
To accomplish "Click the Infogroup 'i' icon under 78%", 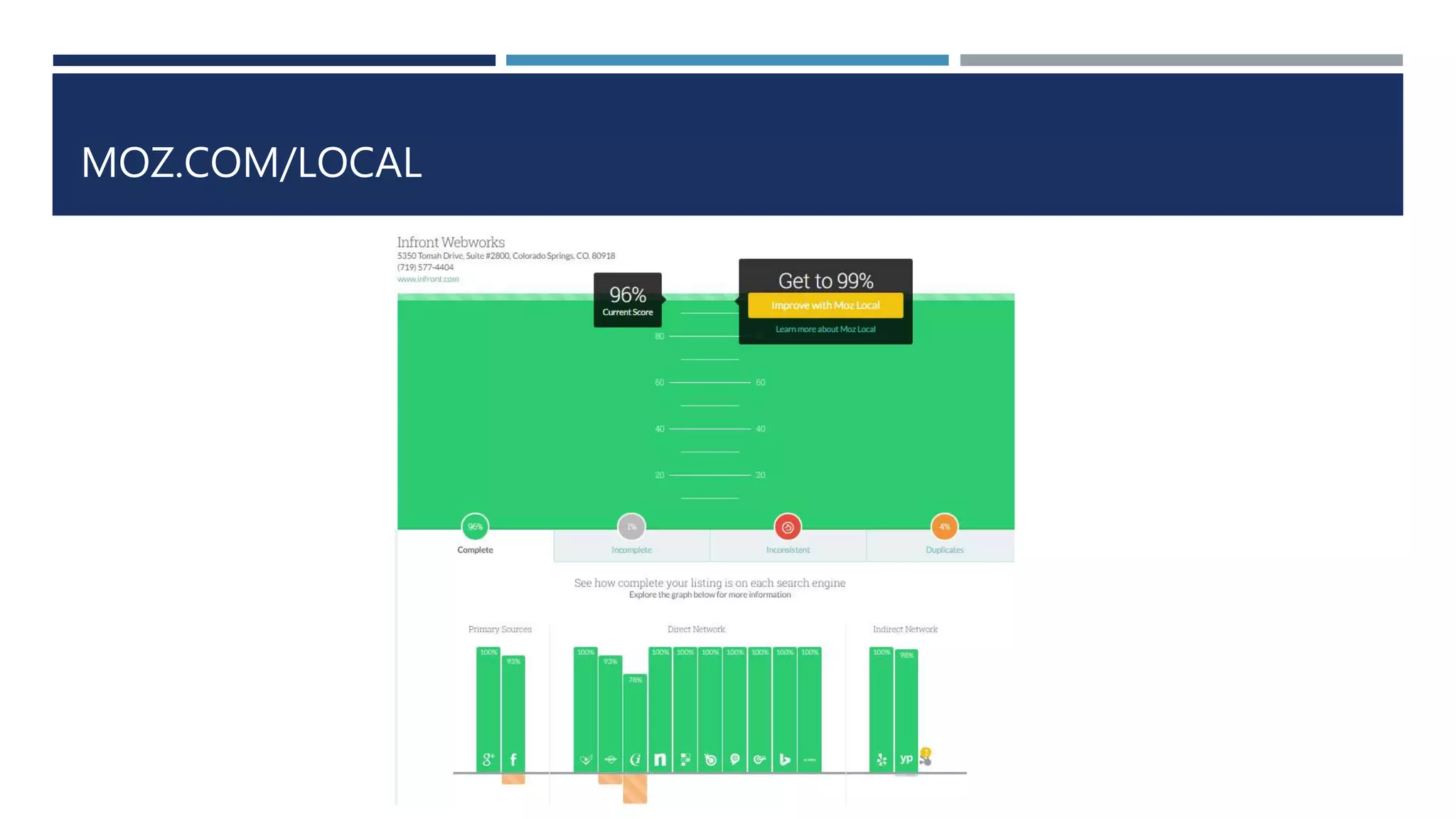I will click(x=636, y=760).
